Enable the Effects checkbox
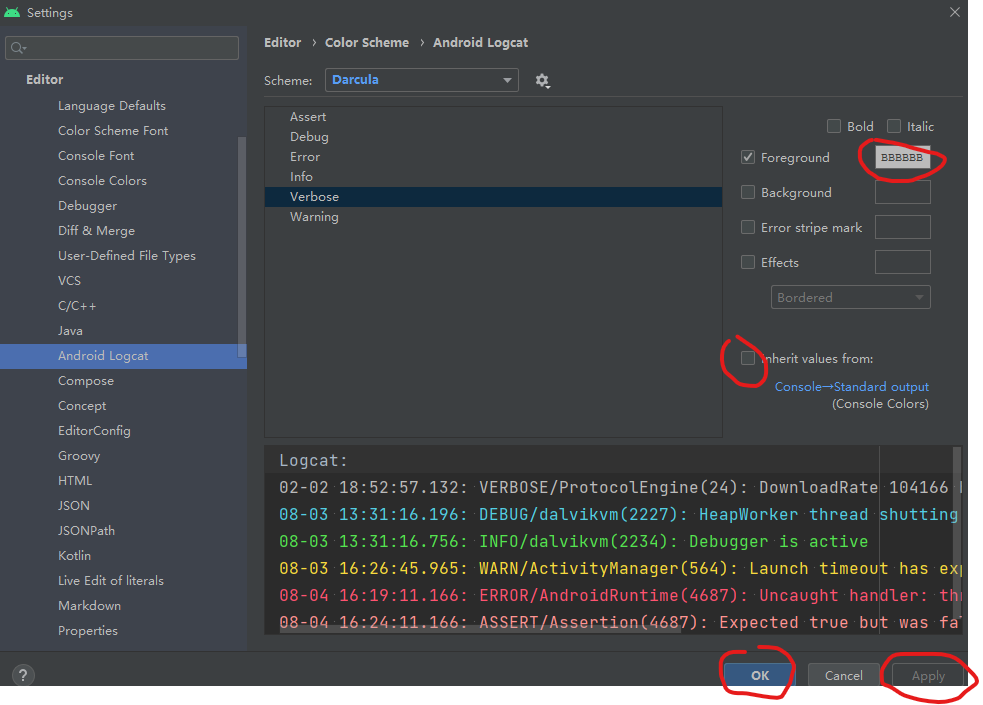Screen dimensions: 983x705 pyautogui.click(x=748, y=263)
